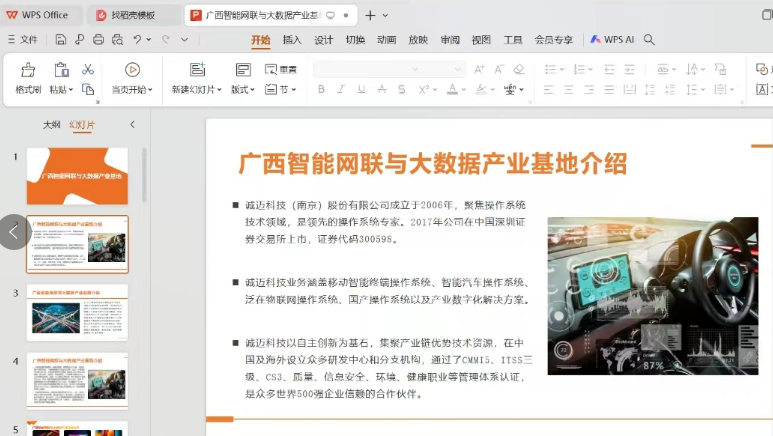Switch to the Animation tab
Image resolution: width=773 pixels, height=436 pixels.
[x=386, y=40]
